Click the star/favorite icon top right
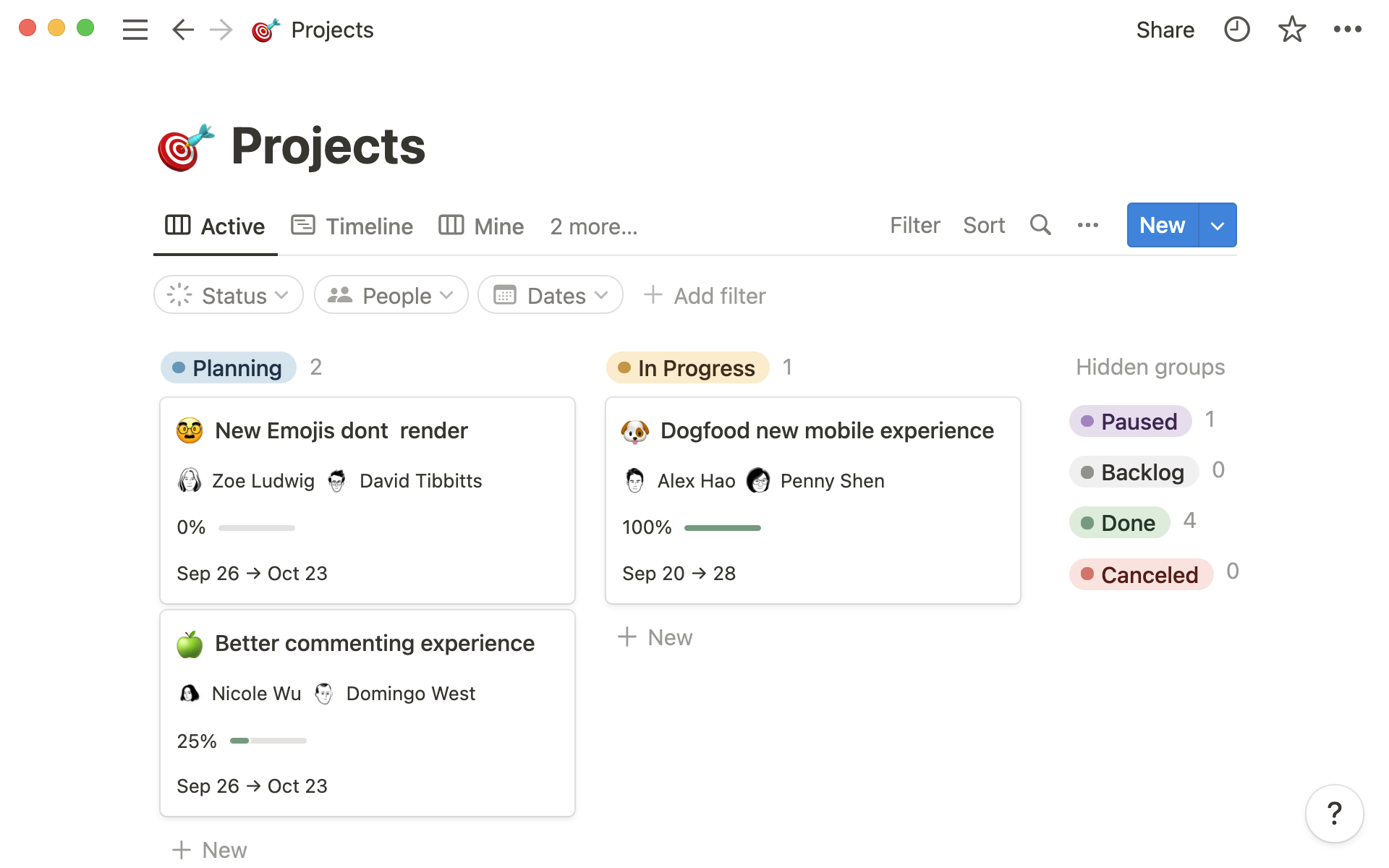This screenshot has height=868, width=1389. pyautogui.click(x=1292, y=30)
